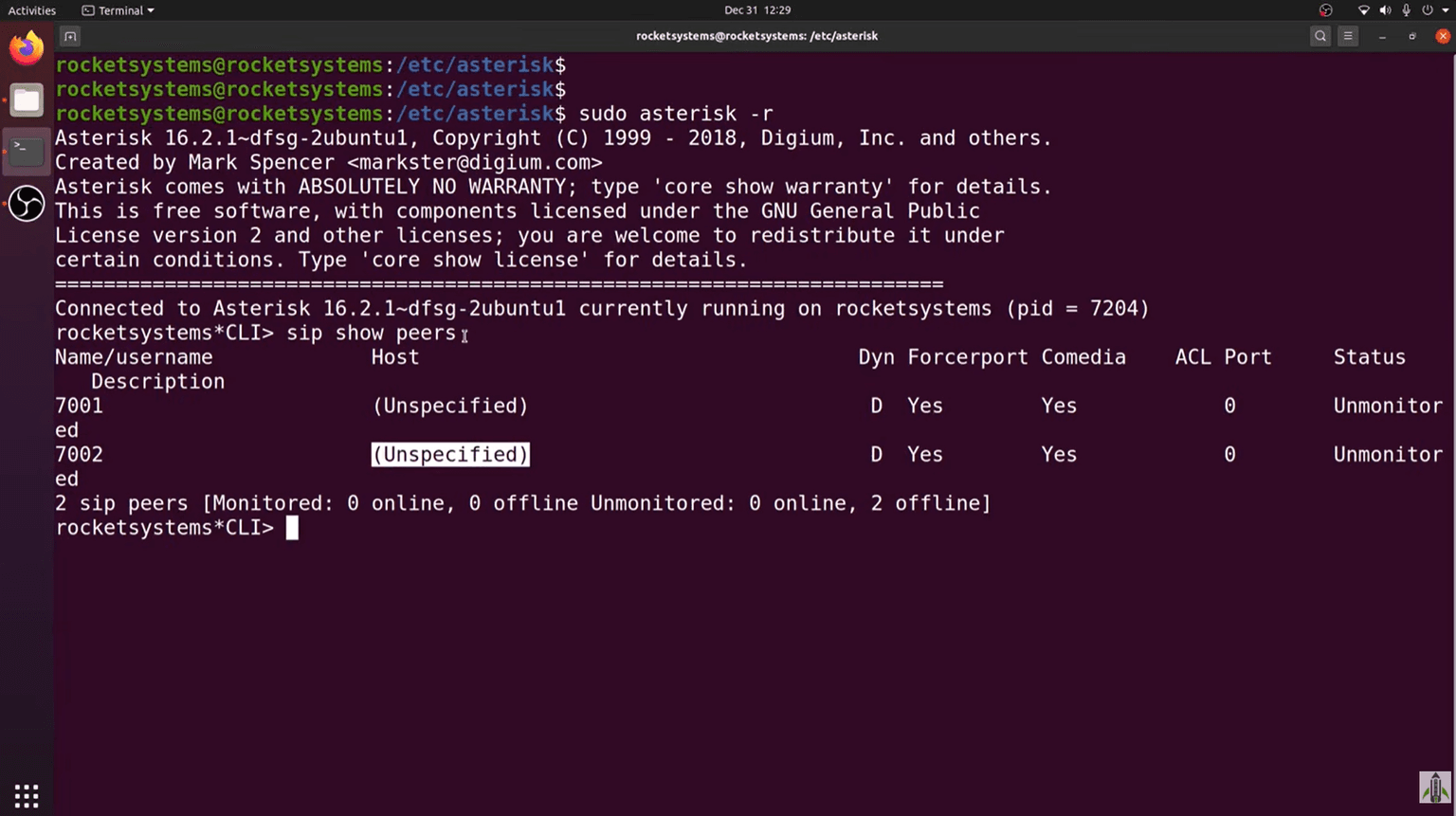The height and width of the screenshot is (816, 1456).
Task: Click 'Connected to Asterisk' text
Action: click(x=183, y=309)
